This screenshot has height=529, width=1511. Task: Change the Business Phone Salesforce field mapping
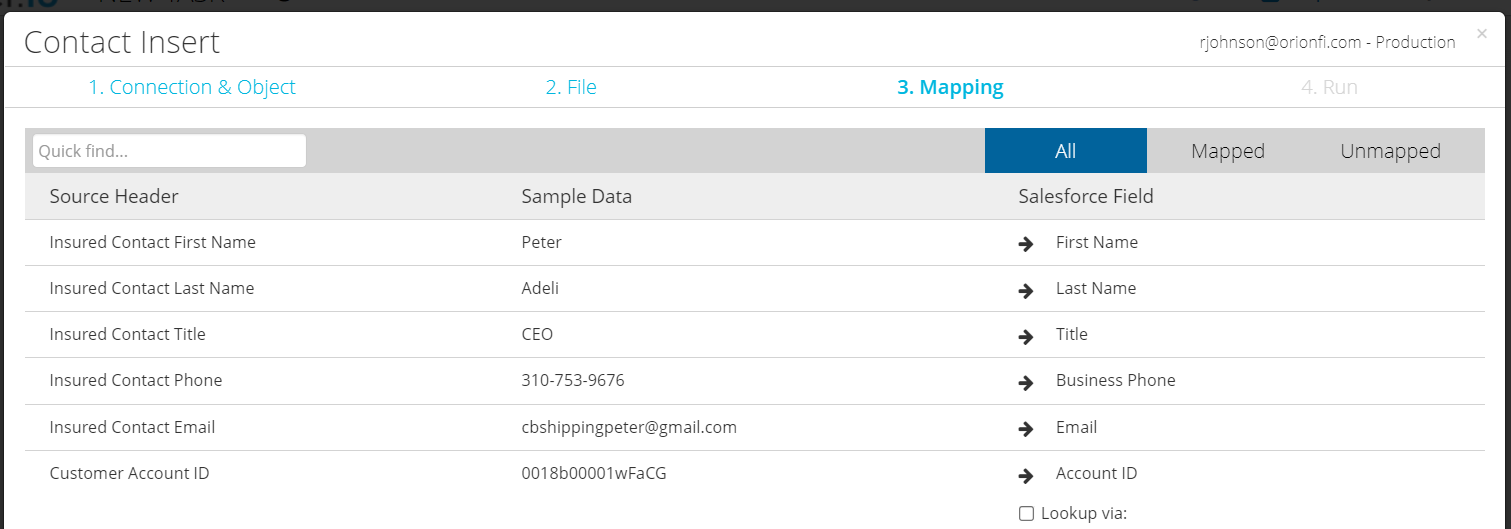click(x=1116, y=380)
